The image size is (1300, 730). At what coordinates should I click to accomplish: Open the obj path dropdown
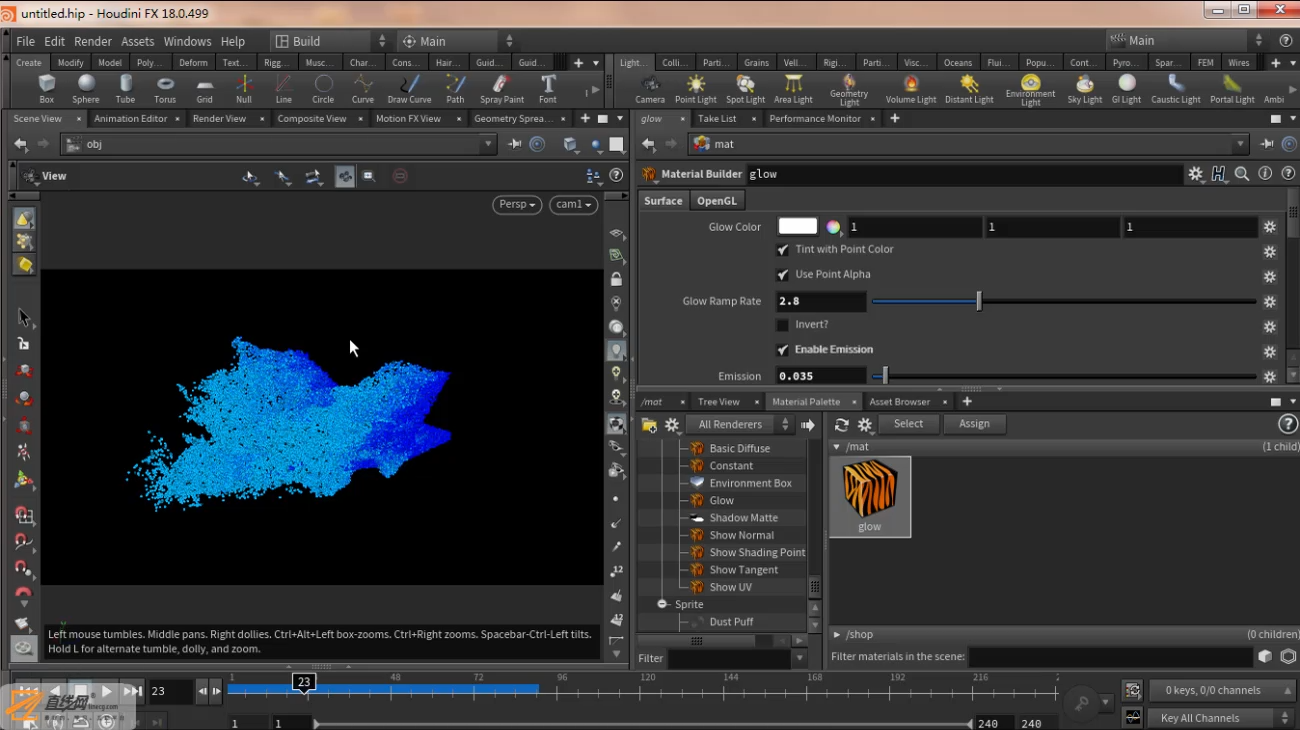pyautogui.click(x=488, y=144)
